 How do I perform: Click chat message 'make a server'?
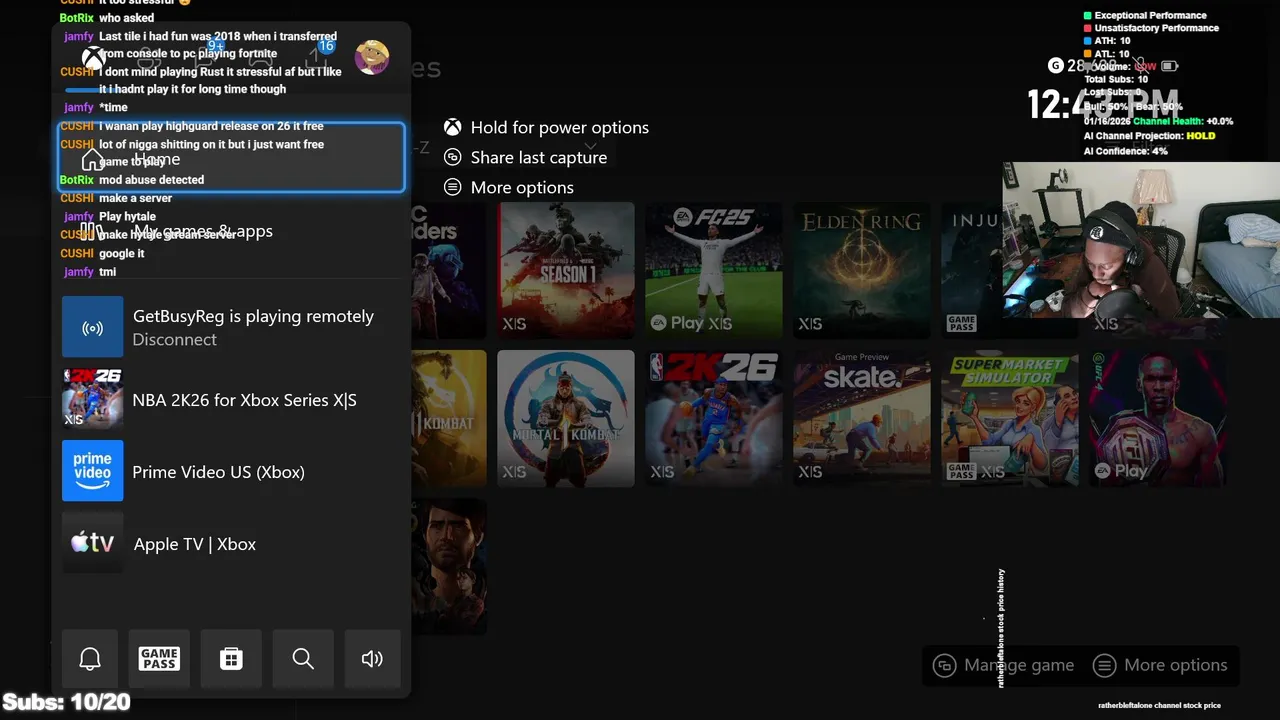tap(135, 198)
